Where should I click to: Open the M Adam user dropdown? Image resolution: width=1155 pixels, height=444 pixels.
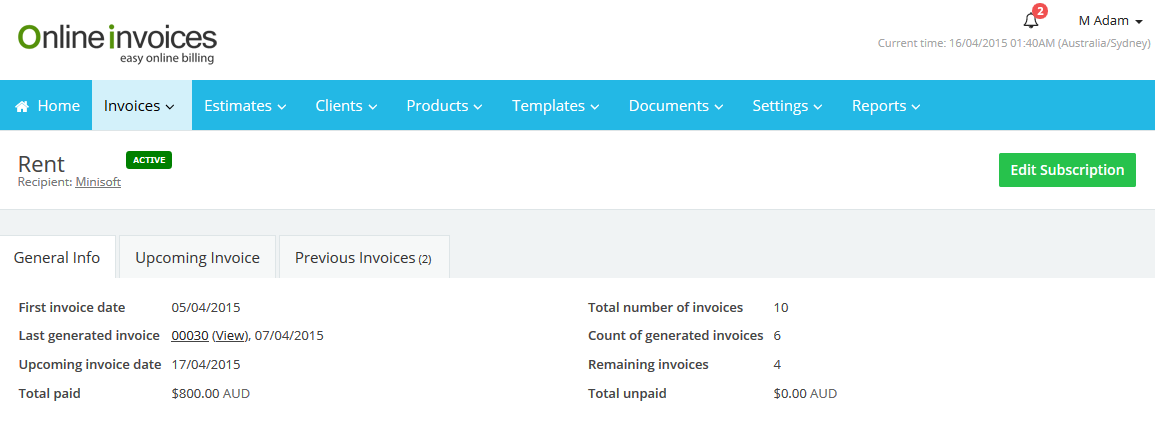(1110, 21)
